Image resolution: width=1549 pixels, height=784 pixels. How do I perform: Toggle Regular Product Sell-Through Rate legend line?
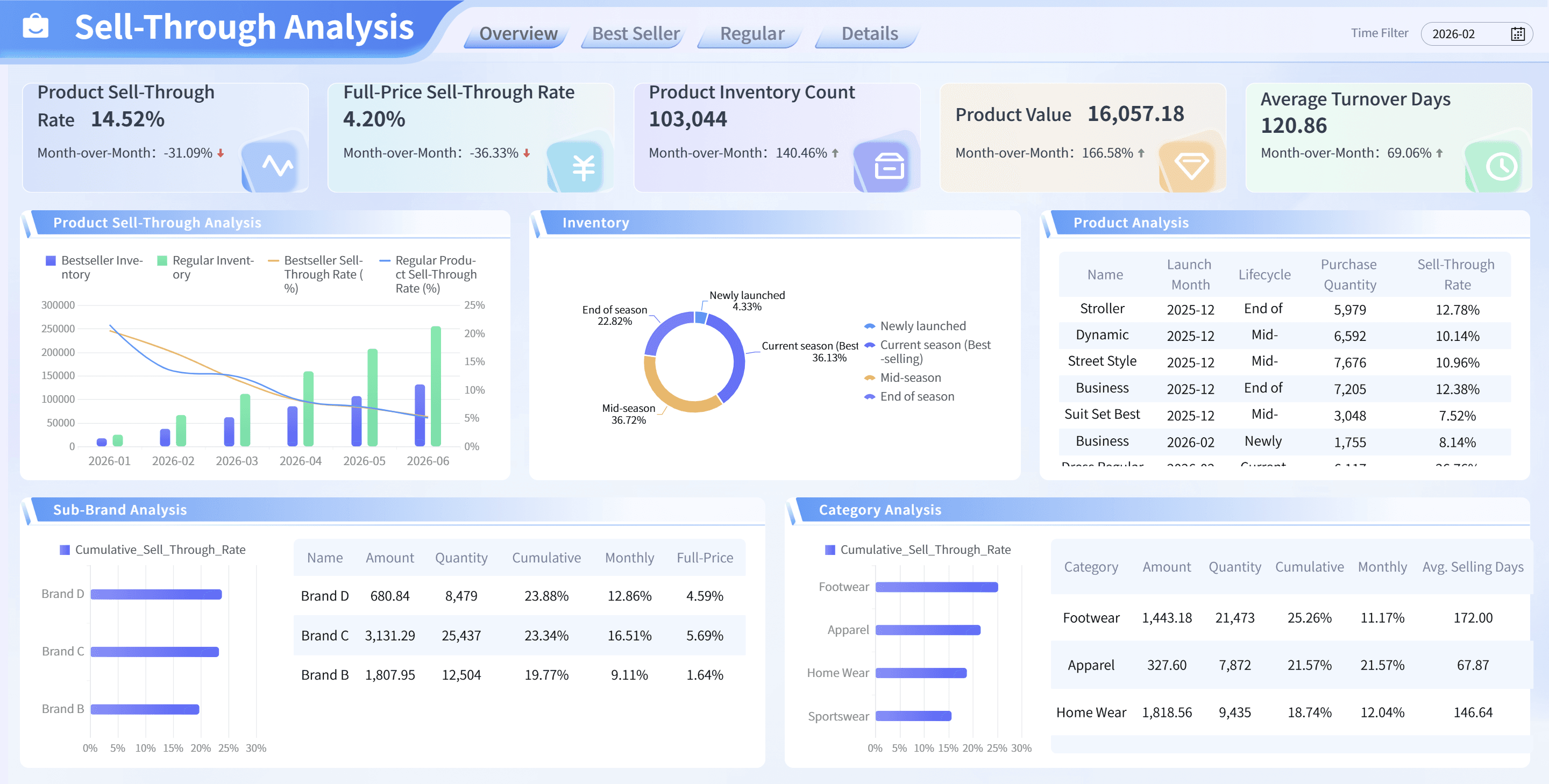[429, 274]
